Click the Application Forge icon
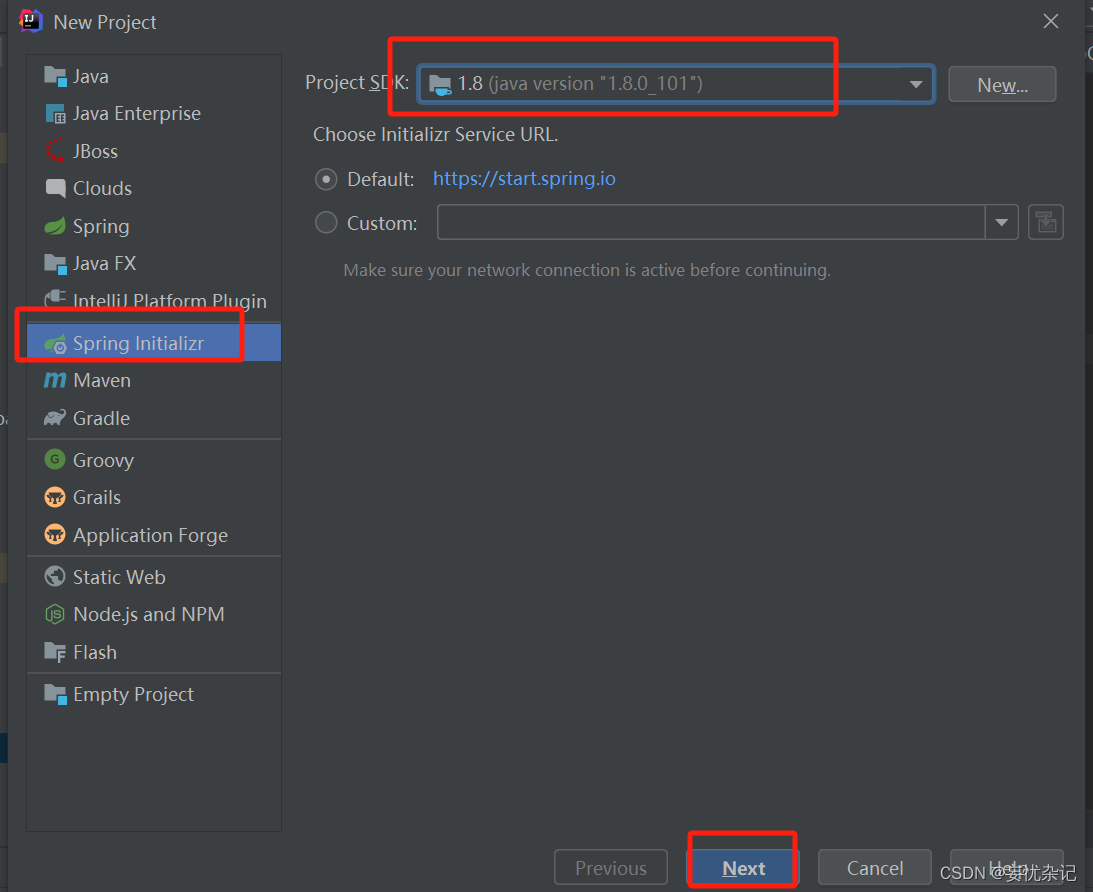Screen dimensions: 1093x892 55,535
